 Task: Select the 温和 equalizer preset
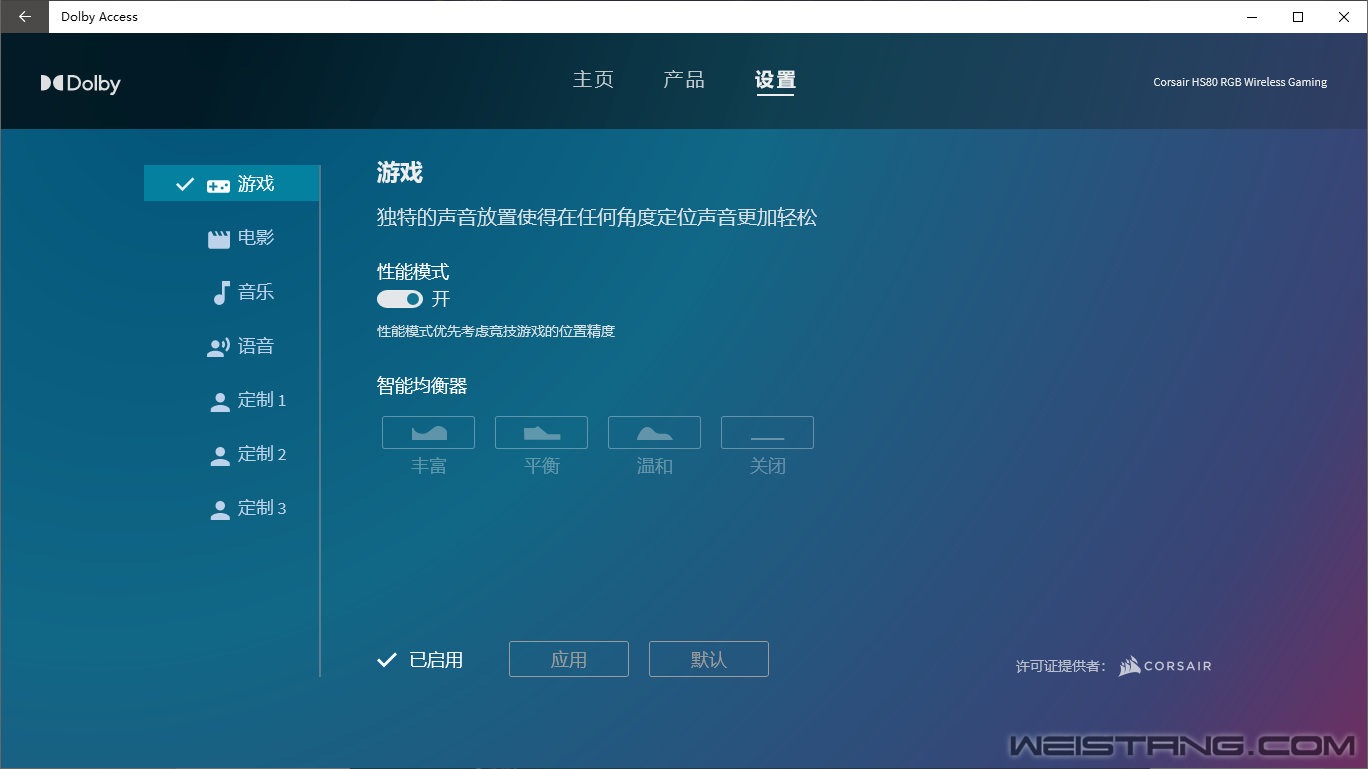[654, 433]
